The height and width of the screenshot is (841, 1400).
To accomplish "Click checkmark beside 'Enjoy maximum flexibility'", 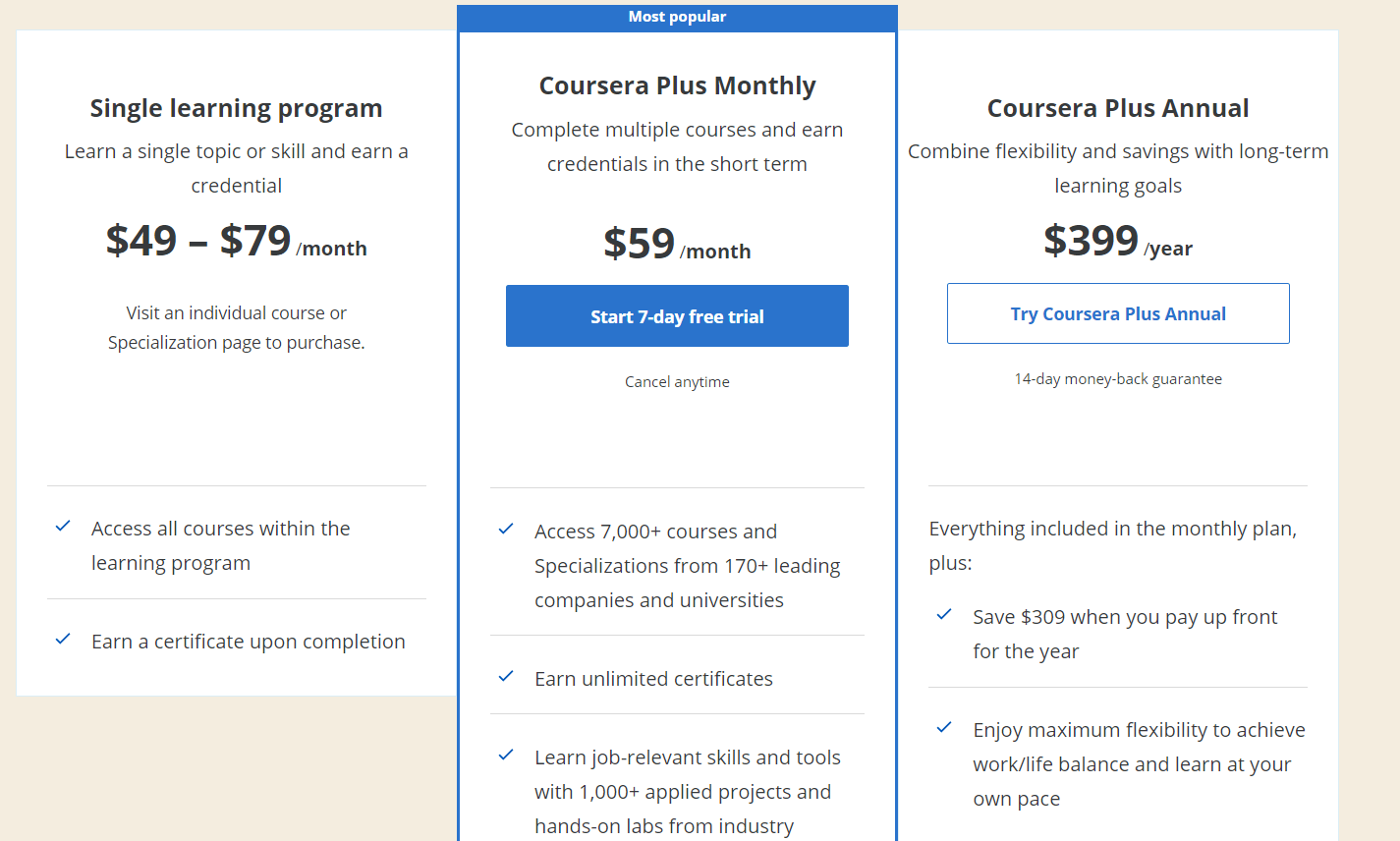I will click(944, 728).
